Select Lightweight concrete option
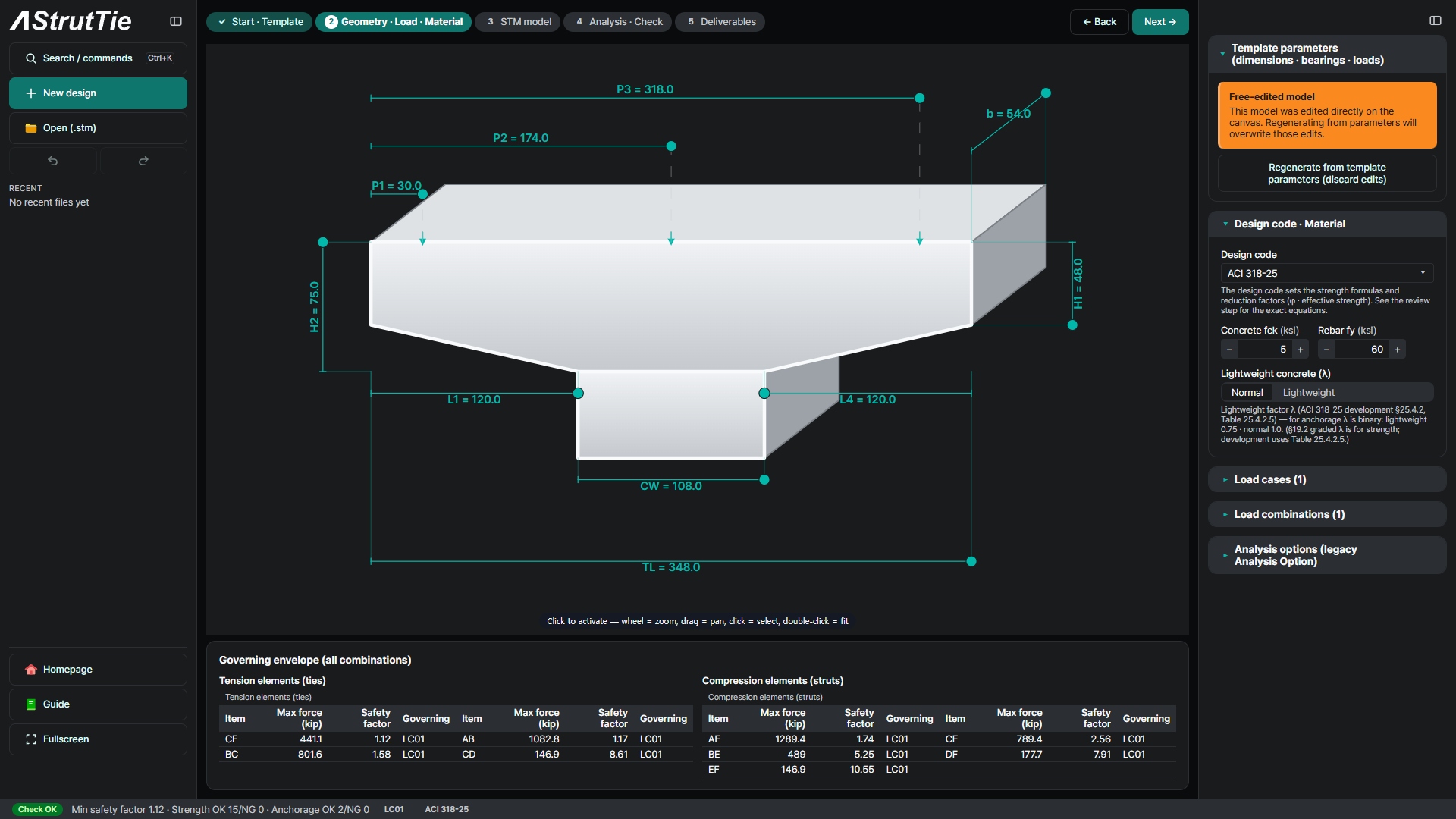This screenshot has height=819, width=1456. point(1309,393)
